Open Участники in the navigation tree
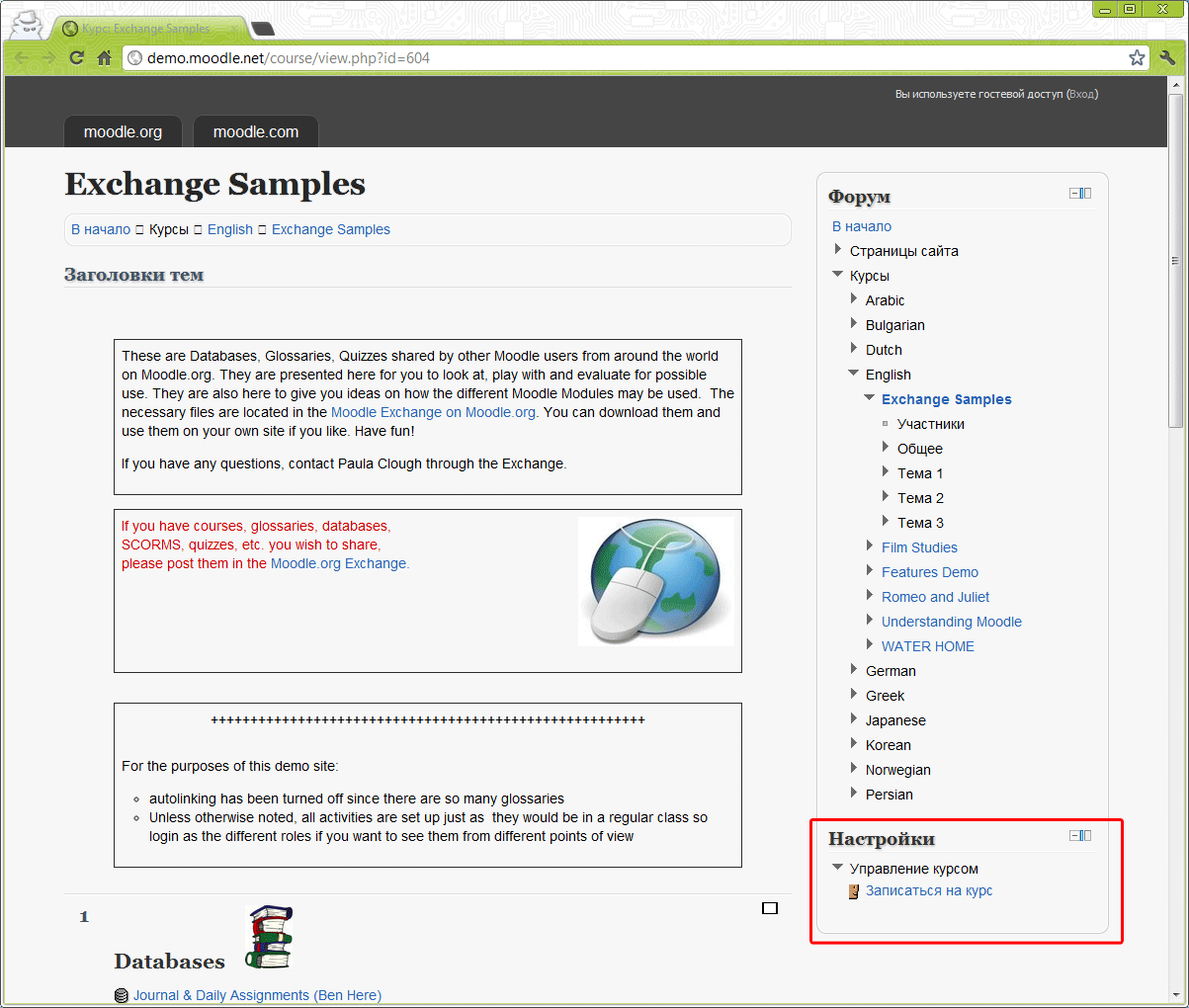The width and height of the screenshot is (1189, 1008). (931, 424)
